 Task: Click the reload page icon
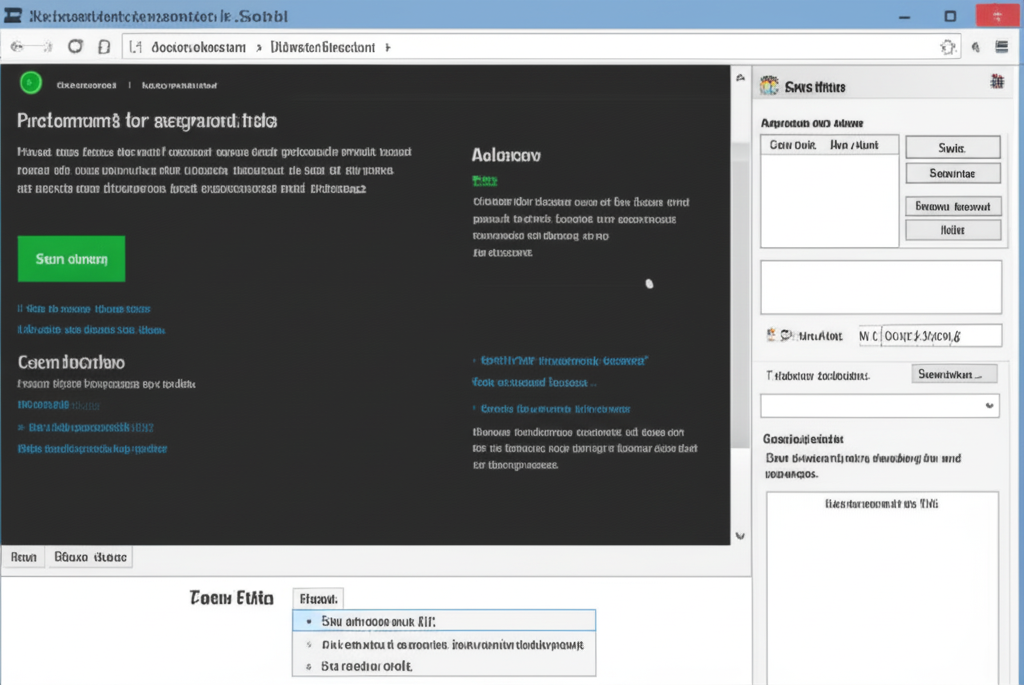75,46
